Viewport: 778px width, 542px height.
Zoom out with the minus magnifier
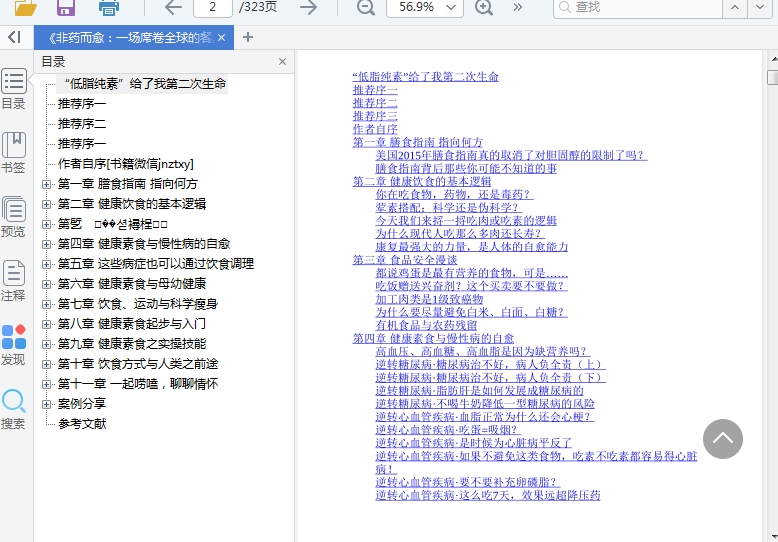[x=366, y=8]
